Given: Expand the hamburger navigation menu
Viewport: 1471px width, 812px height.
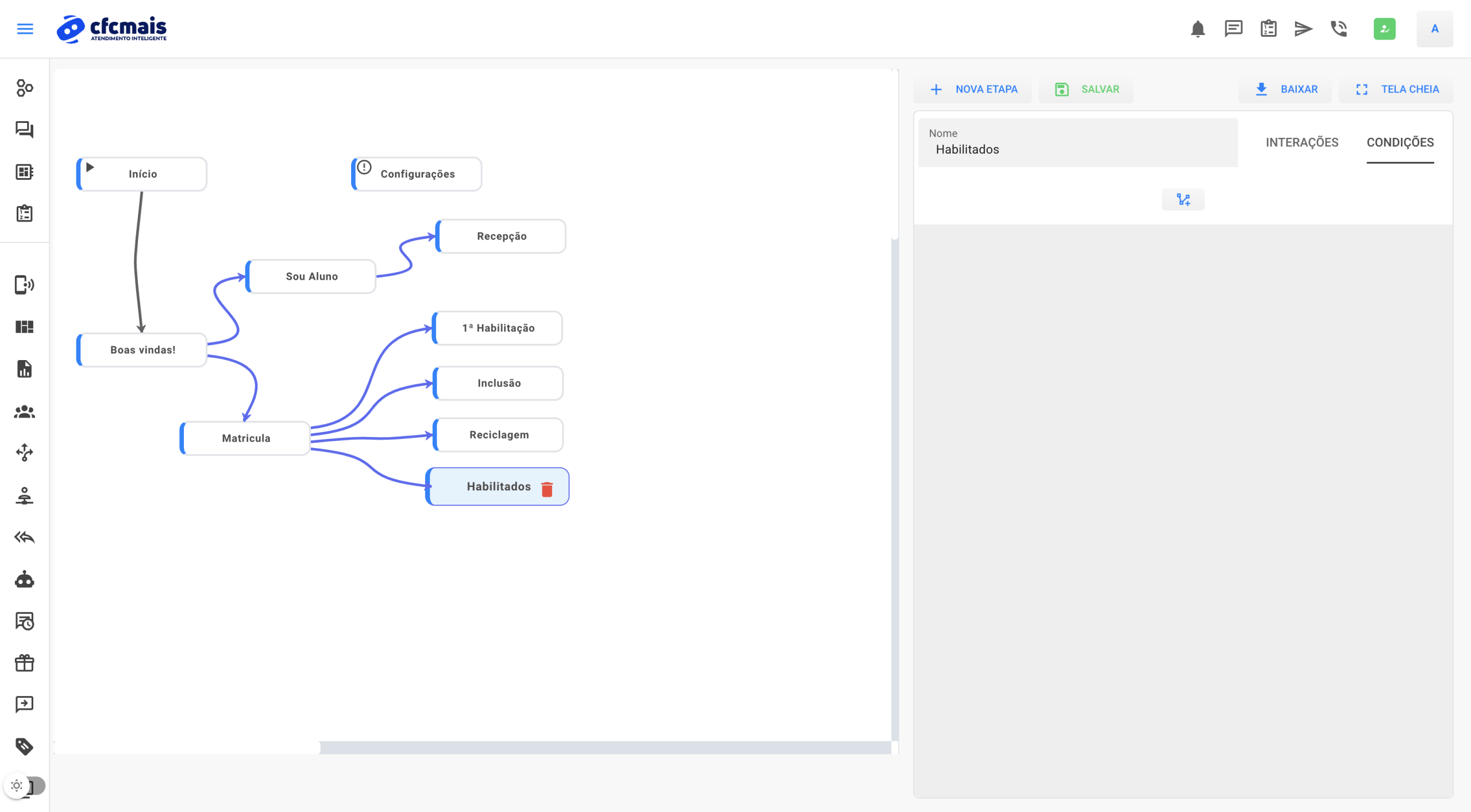Looking at the screenshot, I should tap(25, 29).
